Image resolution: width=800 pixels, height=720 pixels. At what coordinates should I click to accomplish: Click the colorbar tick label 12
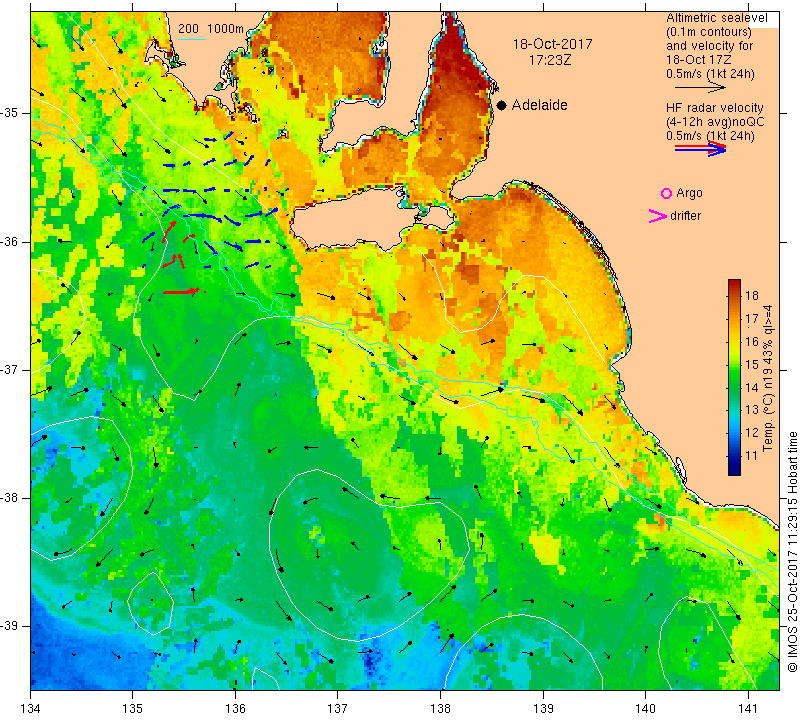point(752,433)
